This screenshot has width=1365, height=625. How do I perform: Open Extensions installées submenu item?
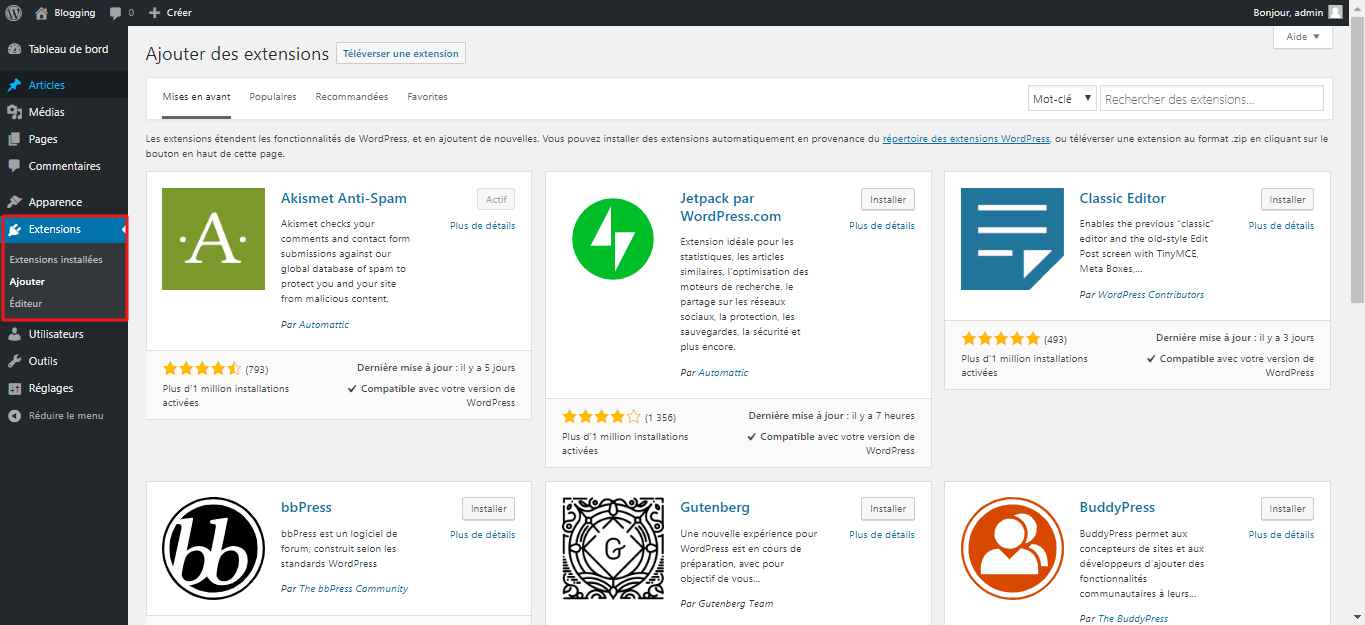coord(56,260)
